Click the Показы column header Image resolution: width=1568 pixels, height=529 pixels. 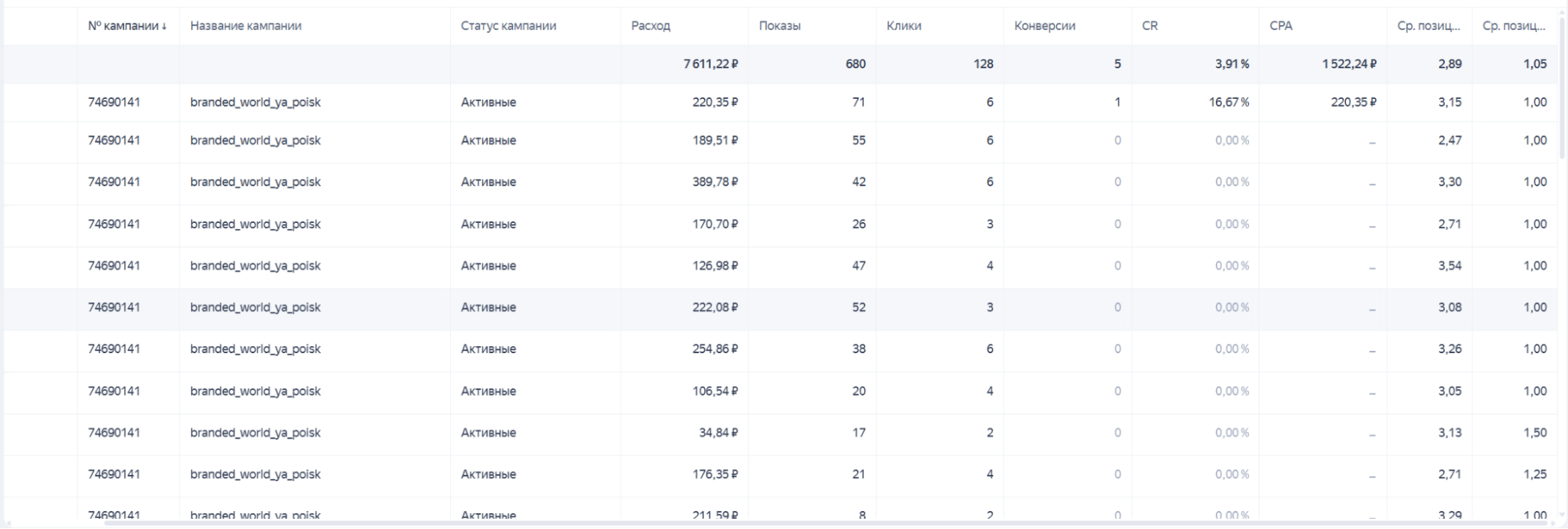point(779,26)
